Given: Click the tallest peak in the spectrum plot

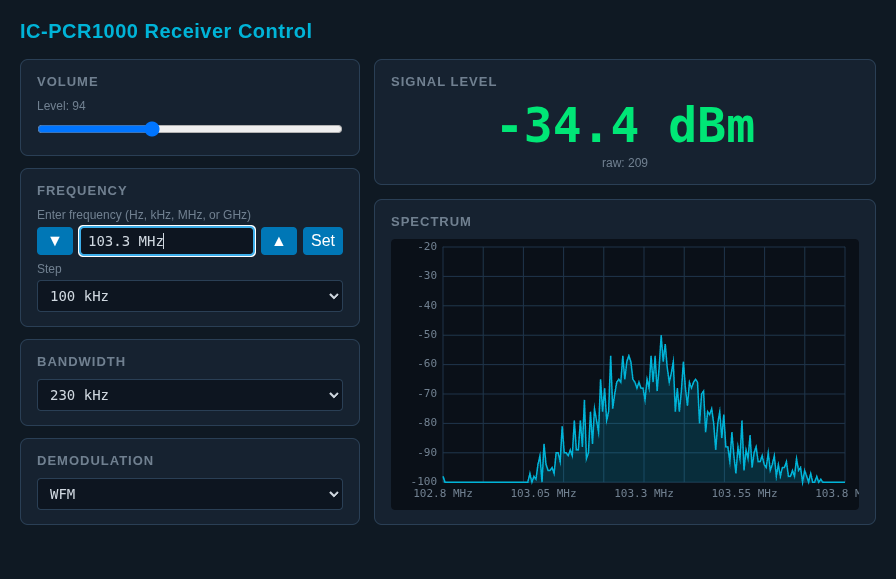Looking at the screenshot, I should (660, 338).
